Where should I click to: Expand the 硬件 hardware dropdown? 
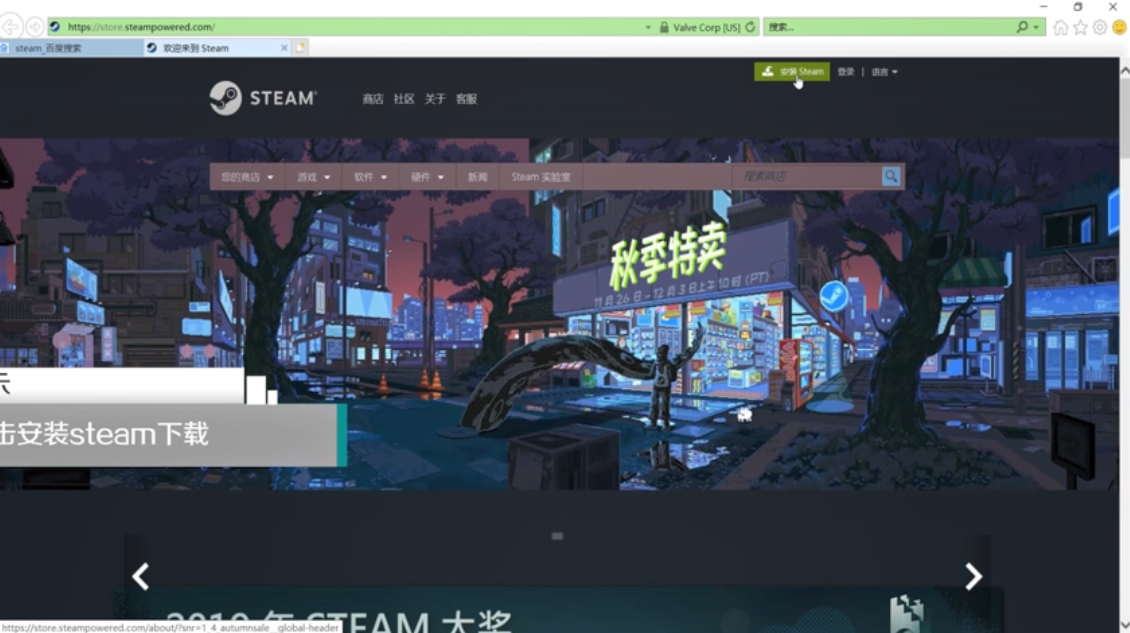(427, 177)
